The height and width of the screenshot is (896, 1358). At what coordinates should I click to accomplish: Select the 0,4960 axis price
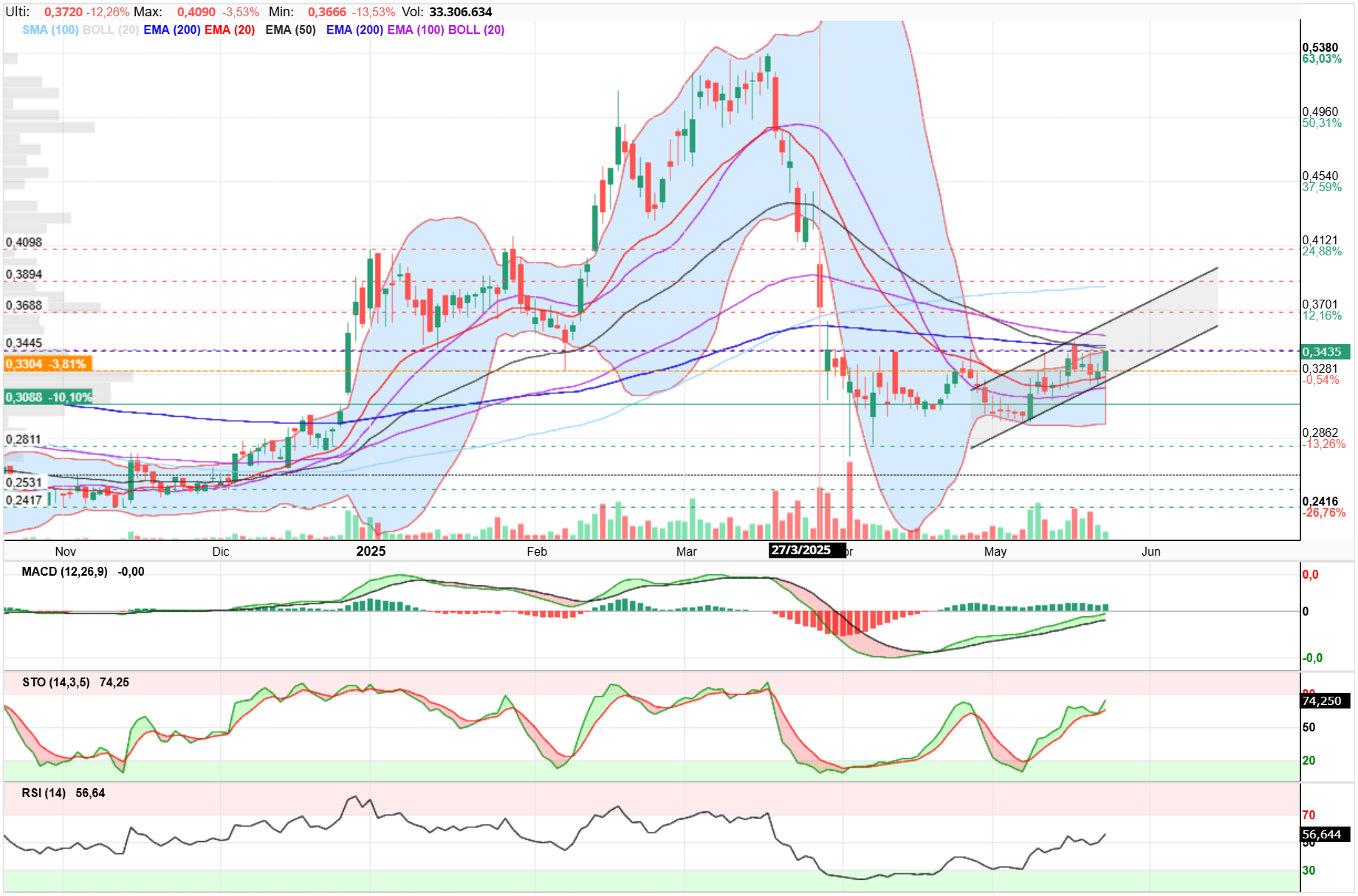[x=1320, y=111]
